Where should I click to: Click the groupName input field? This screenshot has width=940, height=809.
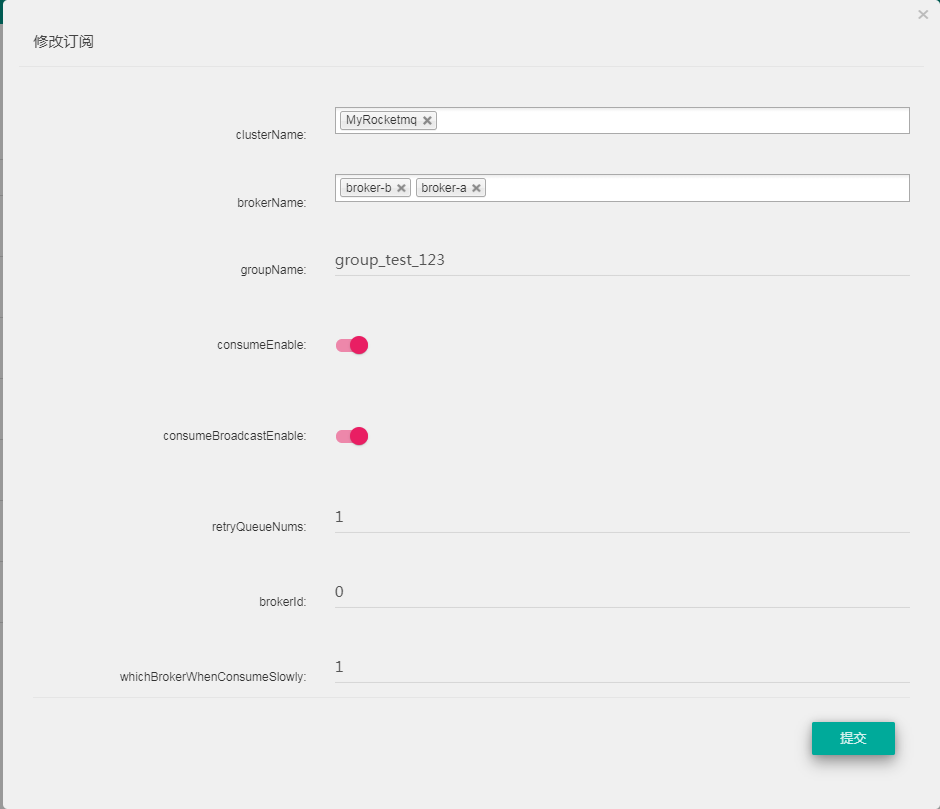pos(622,260)
